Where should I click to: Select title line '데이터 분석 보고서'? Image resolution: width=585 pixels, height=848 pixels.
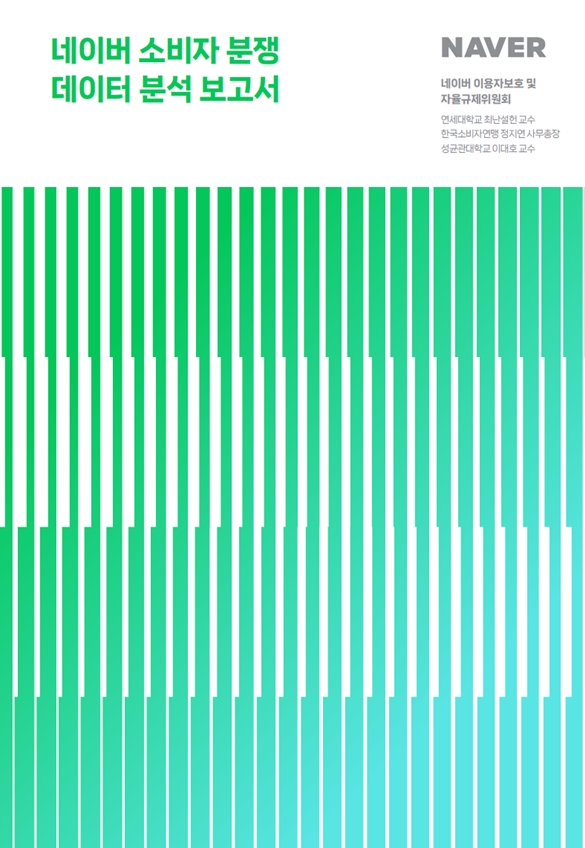[165, 89]
